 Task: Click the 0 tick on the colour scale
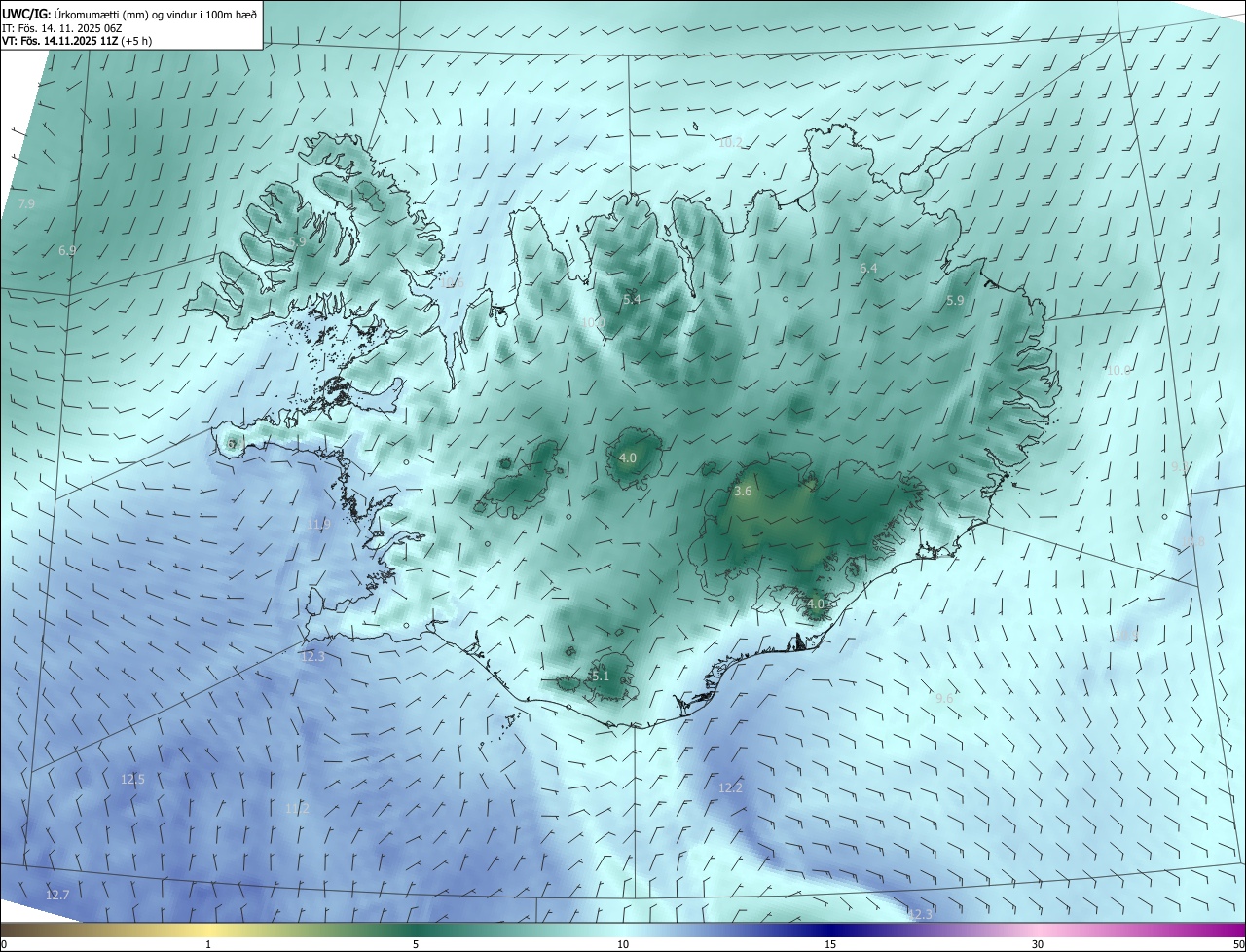[x=4, y=945]
